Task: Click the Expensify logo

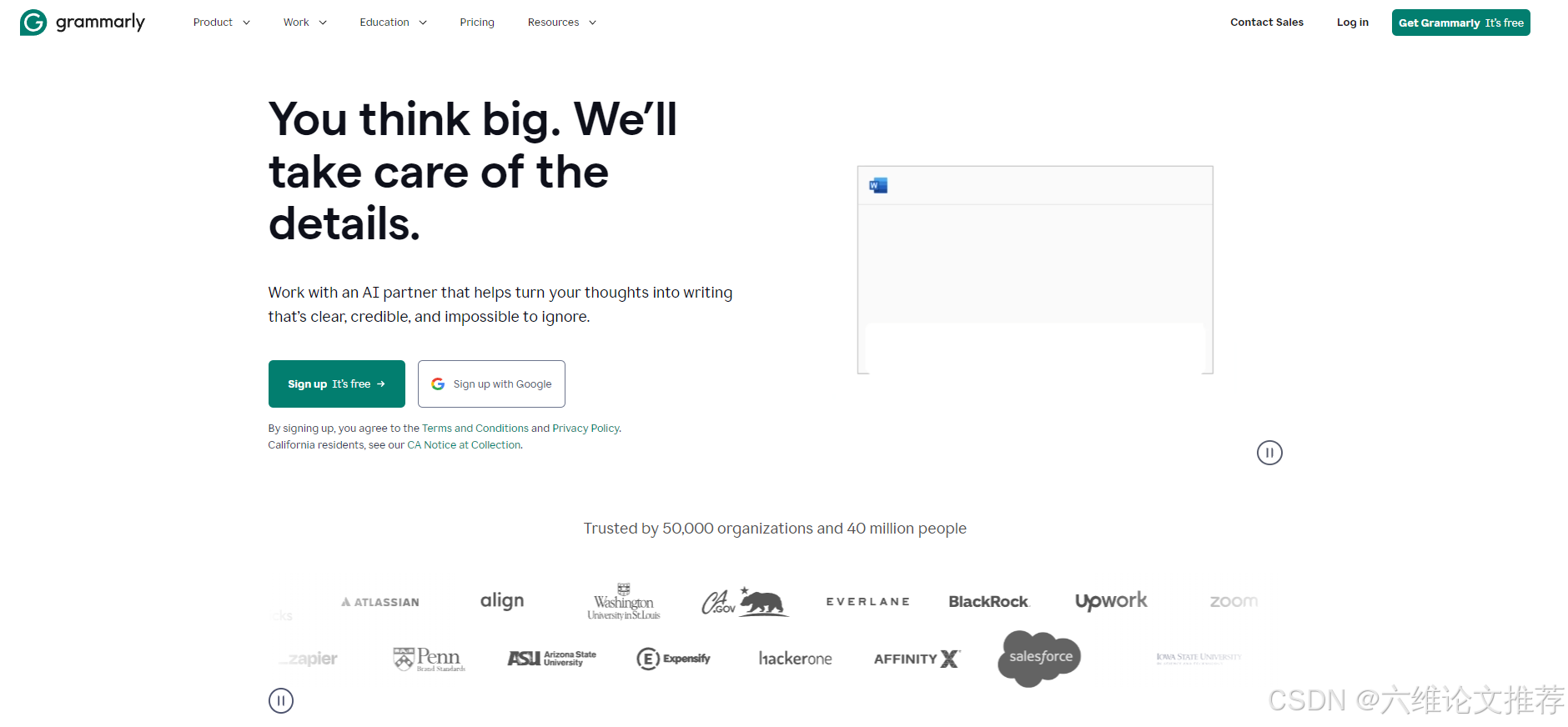Action: click(x=673, y=659)
